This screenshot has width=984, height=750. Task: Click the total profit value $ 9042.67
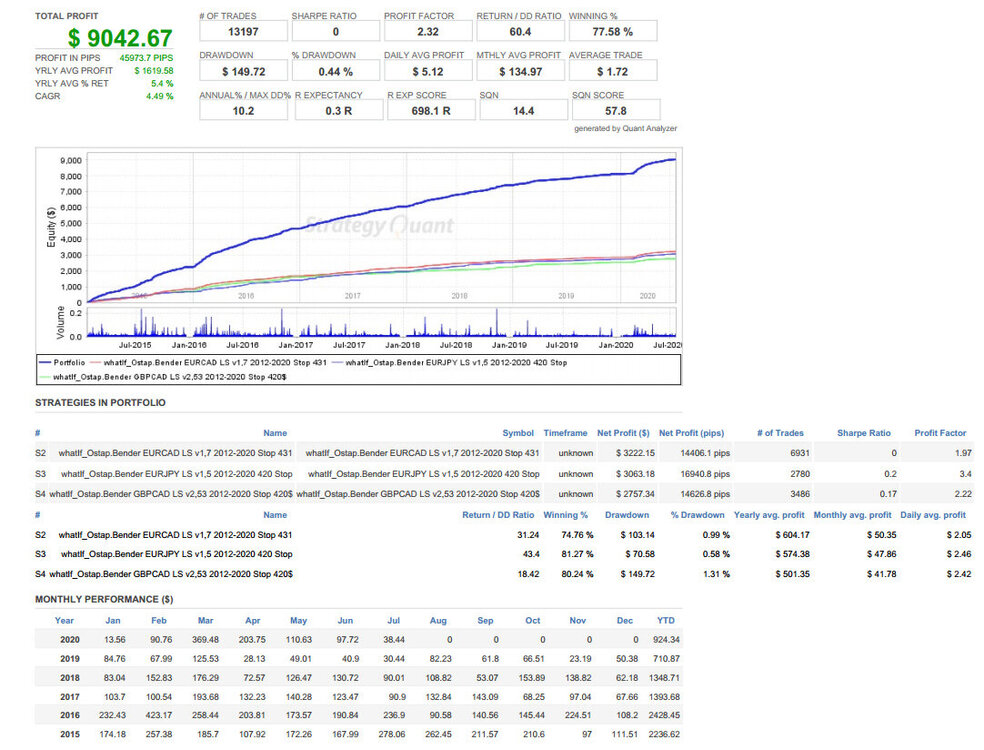tap(119, 38)
